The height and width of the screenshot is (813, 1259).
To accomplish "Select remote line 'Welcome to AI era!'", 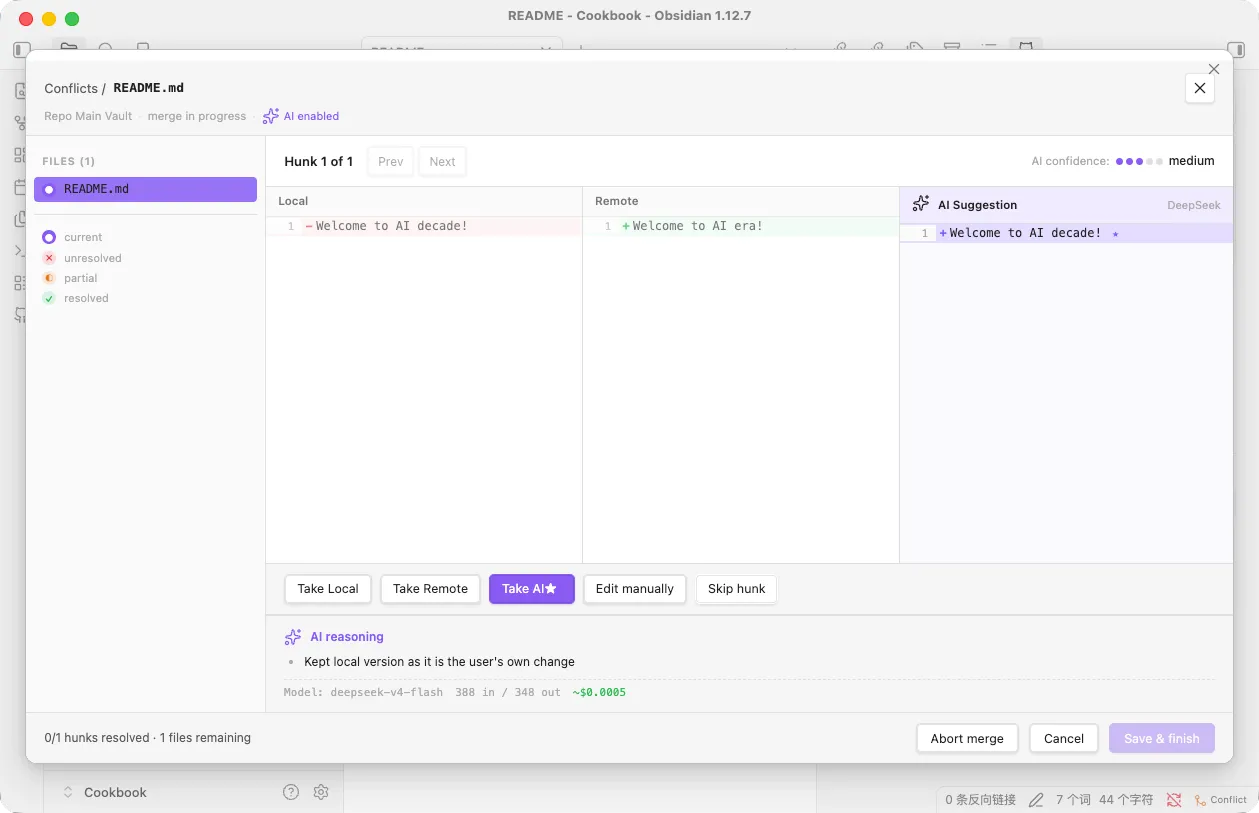I will tap(741, 226).
